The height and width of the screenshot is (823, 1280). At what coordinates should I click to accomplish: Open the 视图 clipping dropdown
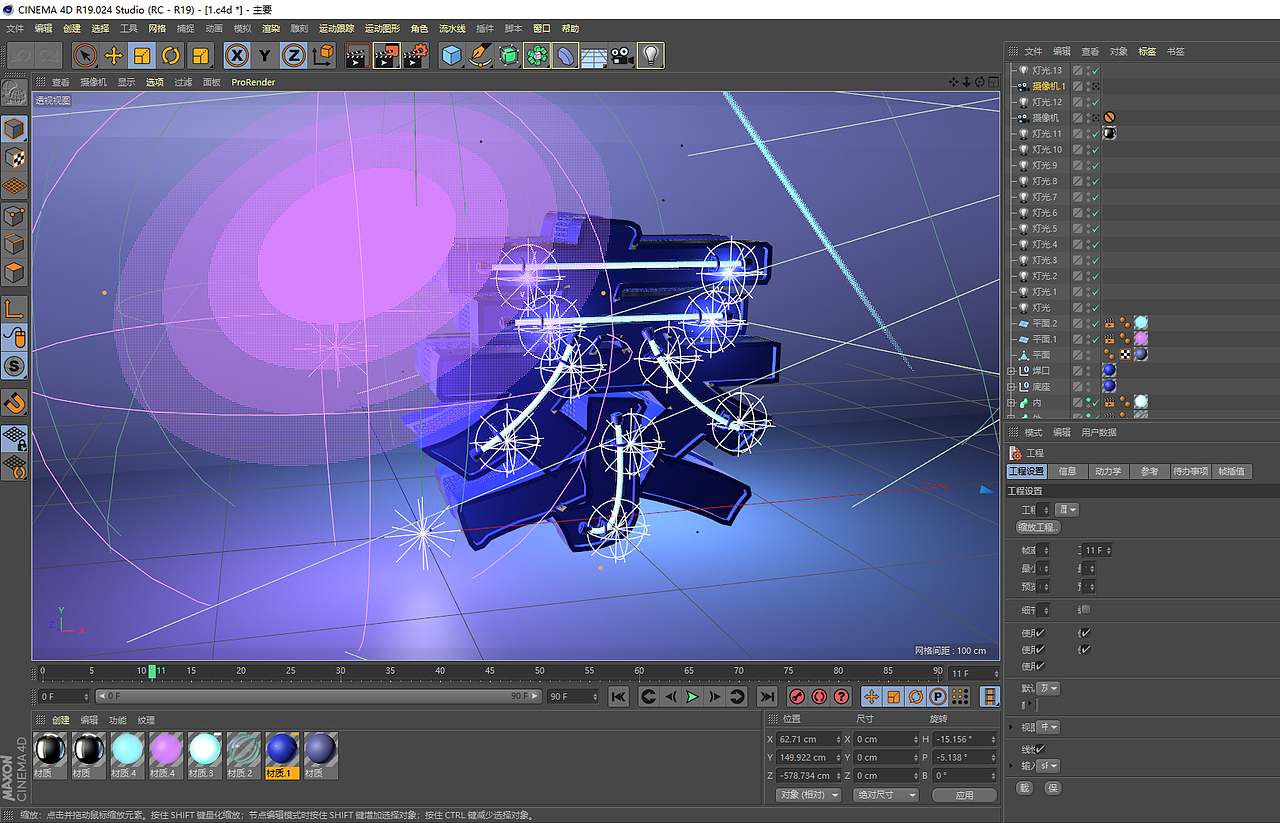tap(1048, 727)
